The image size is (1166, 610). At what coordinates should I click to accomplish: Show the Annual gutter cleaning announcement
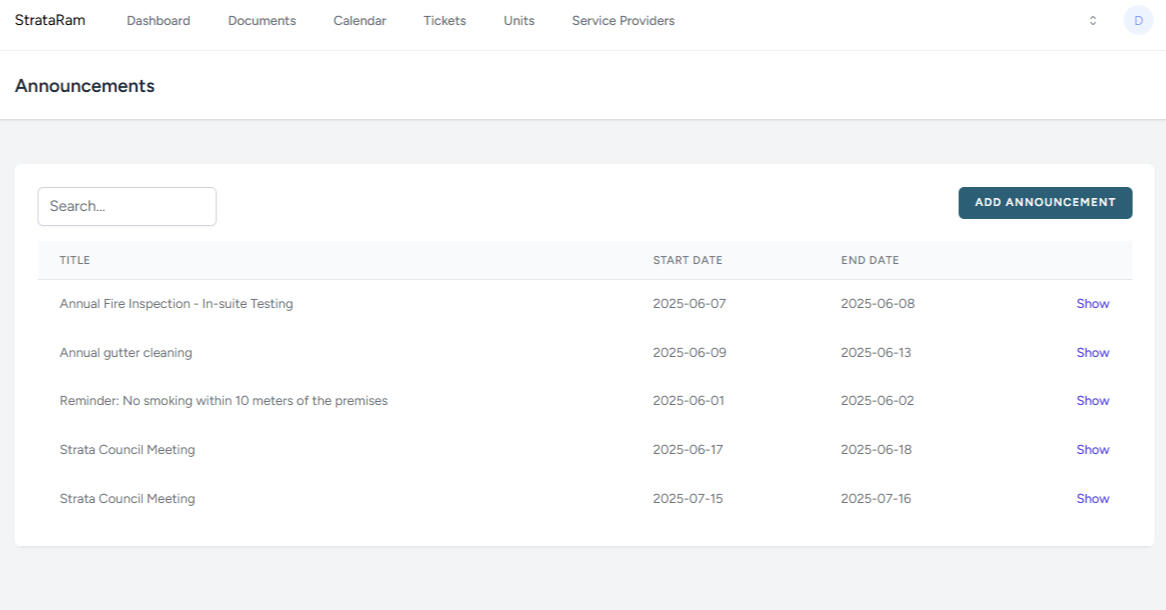[x=1092, y=352]
